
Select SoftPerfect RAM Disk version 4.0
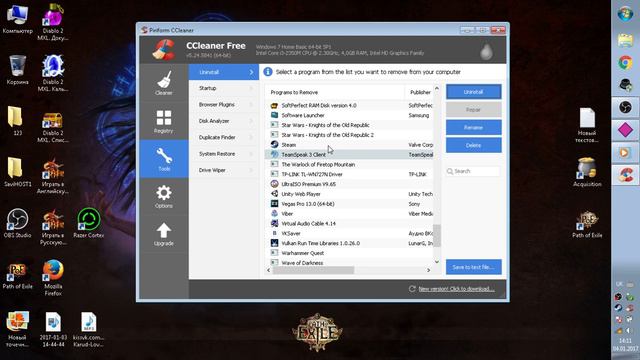click(349, 105)
